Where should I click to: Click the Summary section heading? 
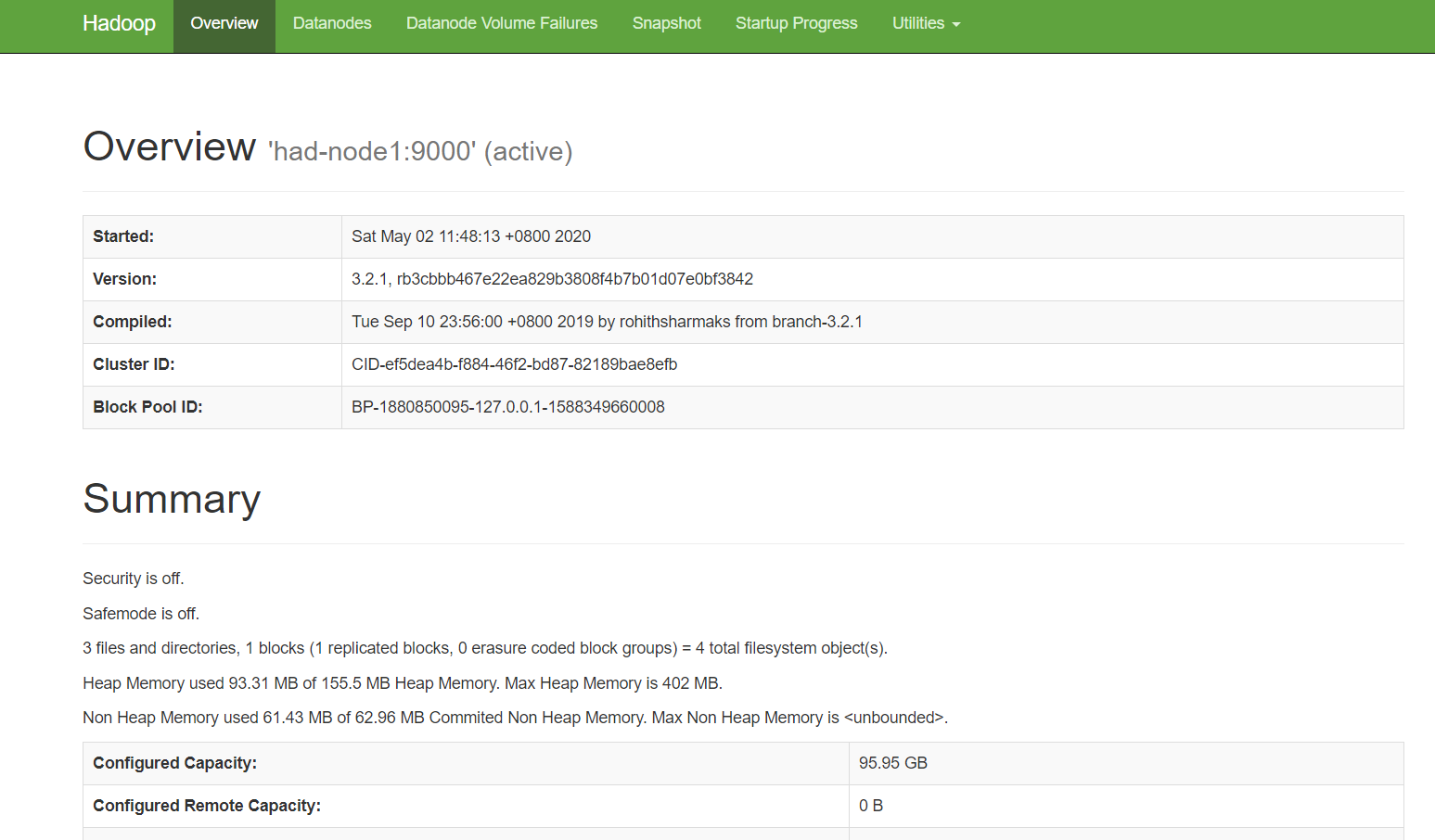(x=171, y=499)
